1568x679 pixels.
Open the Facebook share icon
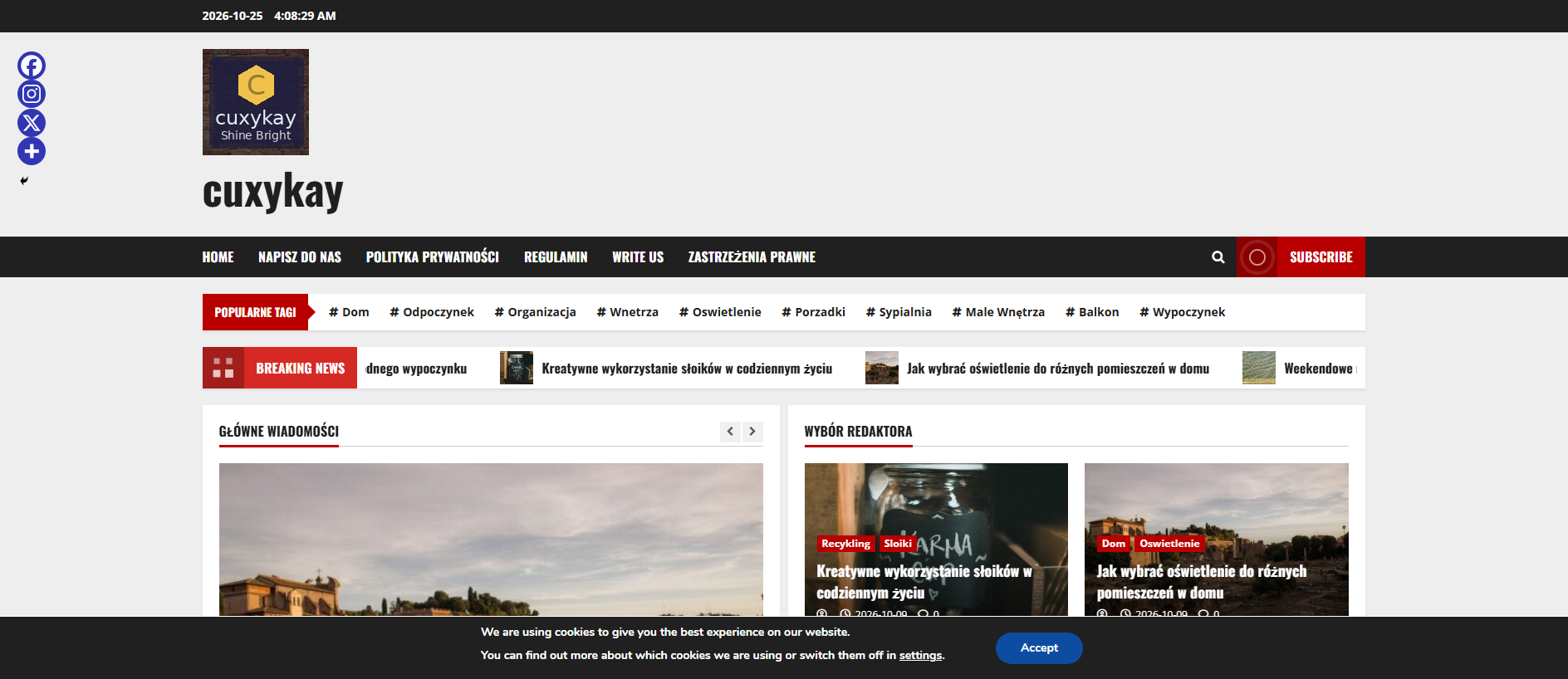coord(32,66)
